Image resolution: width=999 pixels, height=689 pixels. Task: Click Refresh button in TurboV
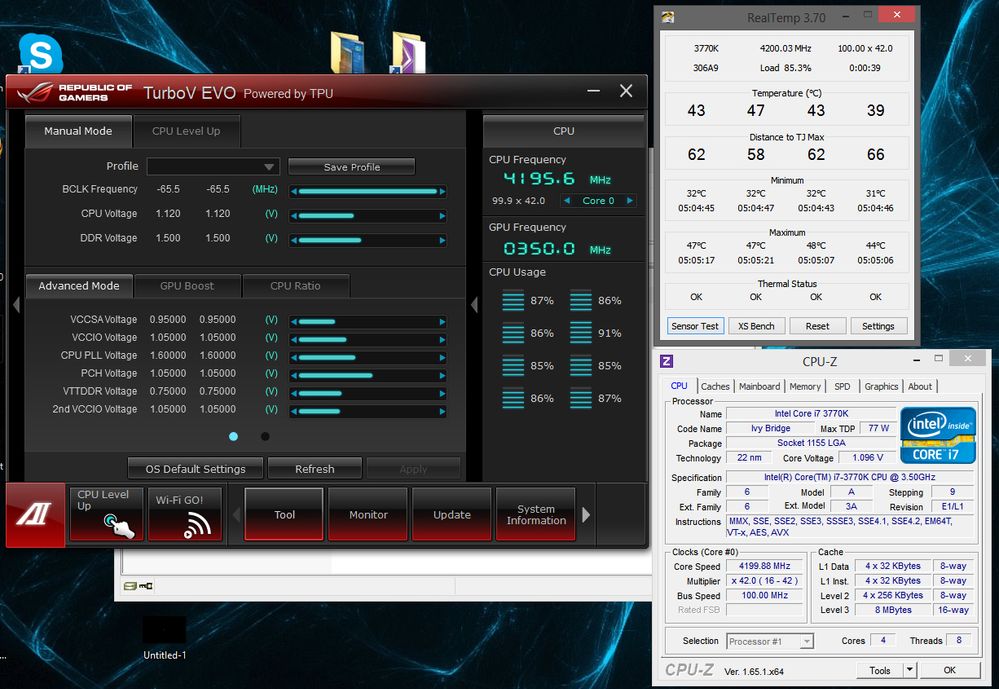(x=315, y=468)
